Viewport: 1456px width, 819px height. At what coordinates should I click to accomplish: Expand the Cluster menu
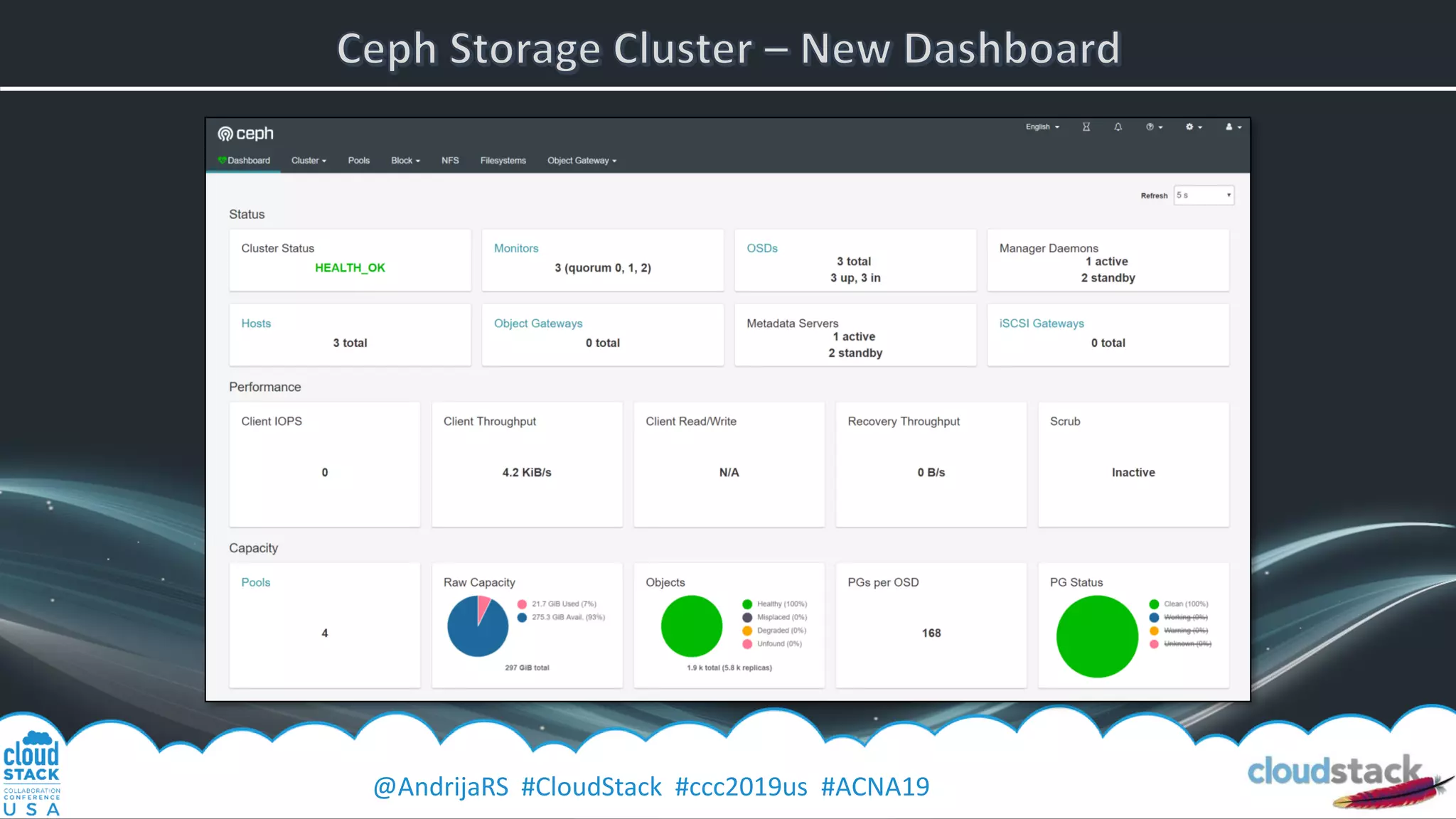coord(309,161)
